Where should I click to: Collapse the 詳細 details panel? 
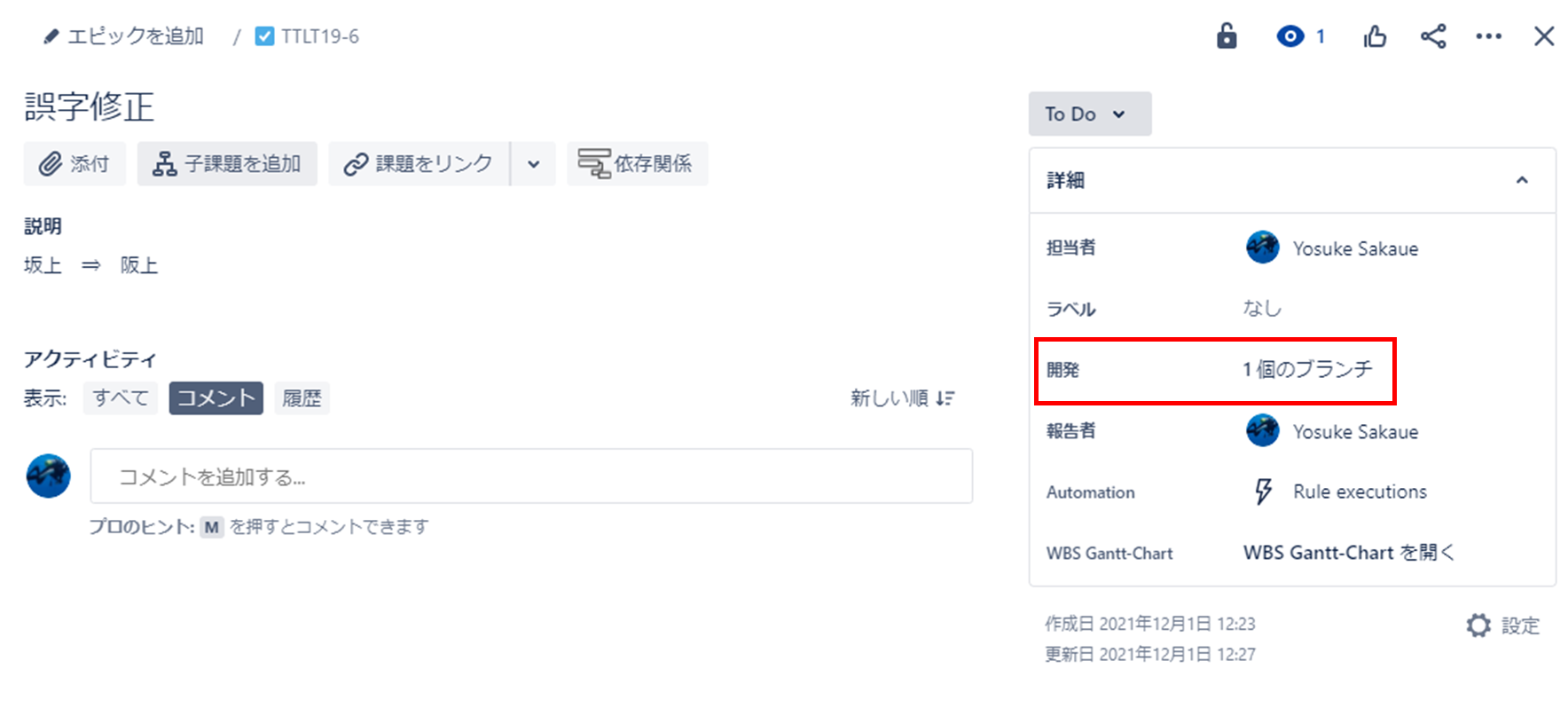(x=1523, y=180)
